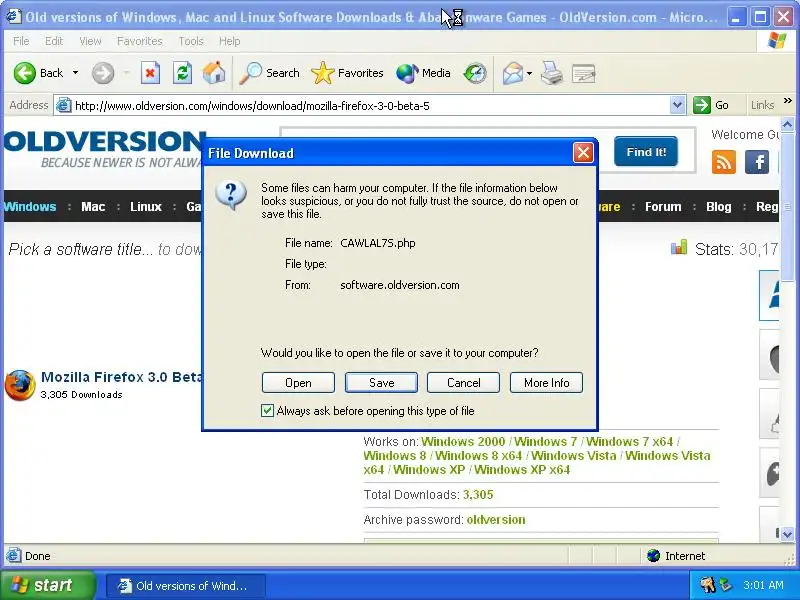This screenshot has height=600, width=800.
Task: Click the Mozilla Firefox 3.0 Beta title link
Action: pyautogui.click(x=121, y=377)
